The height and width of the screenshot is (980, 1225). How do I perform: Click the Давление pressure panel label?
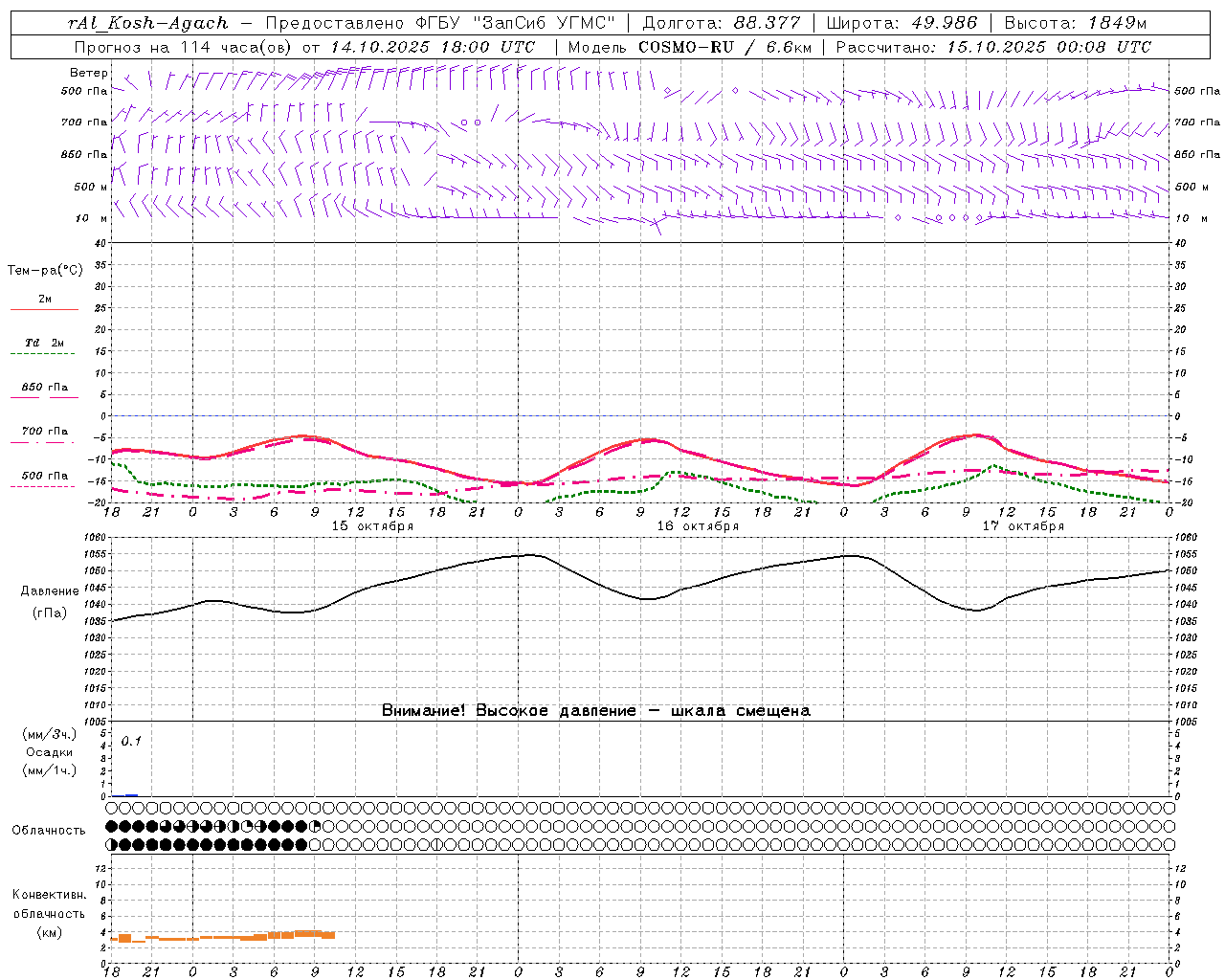[50, 591]
